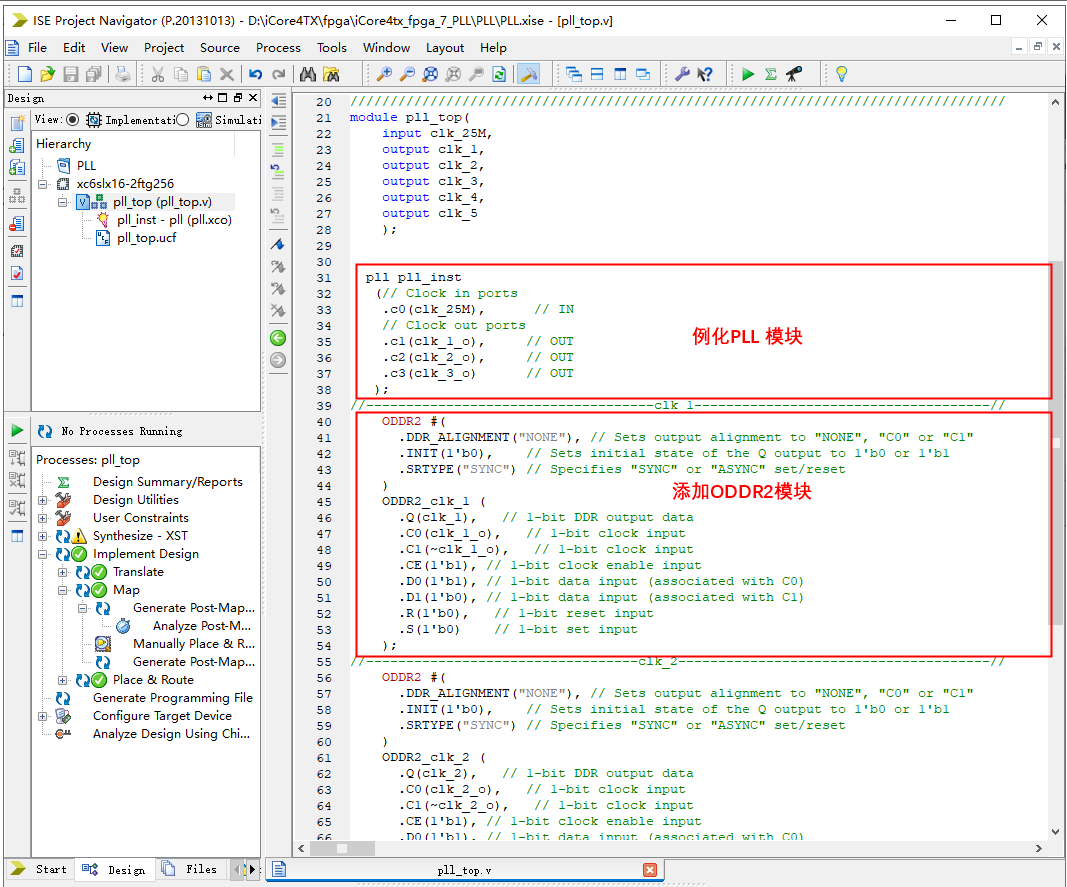Collapse the Implement Design process node

[43, 554]
